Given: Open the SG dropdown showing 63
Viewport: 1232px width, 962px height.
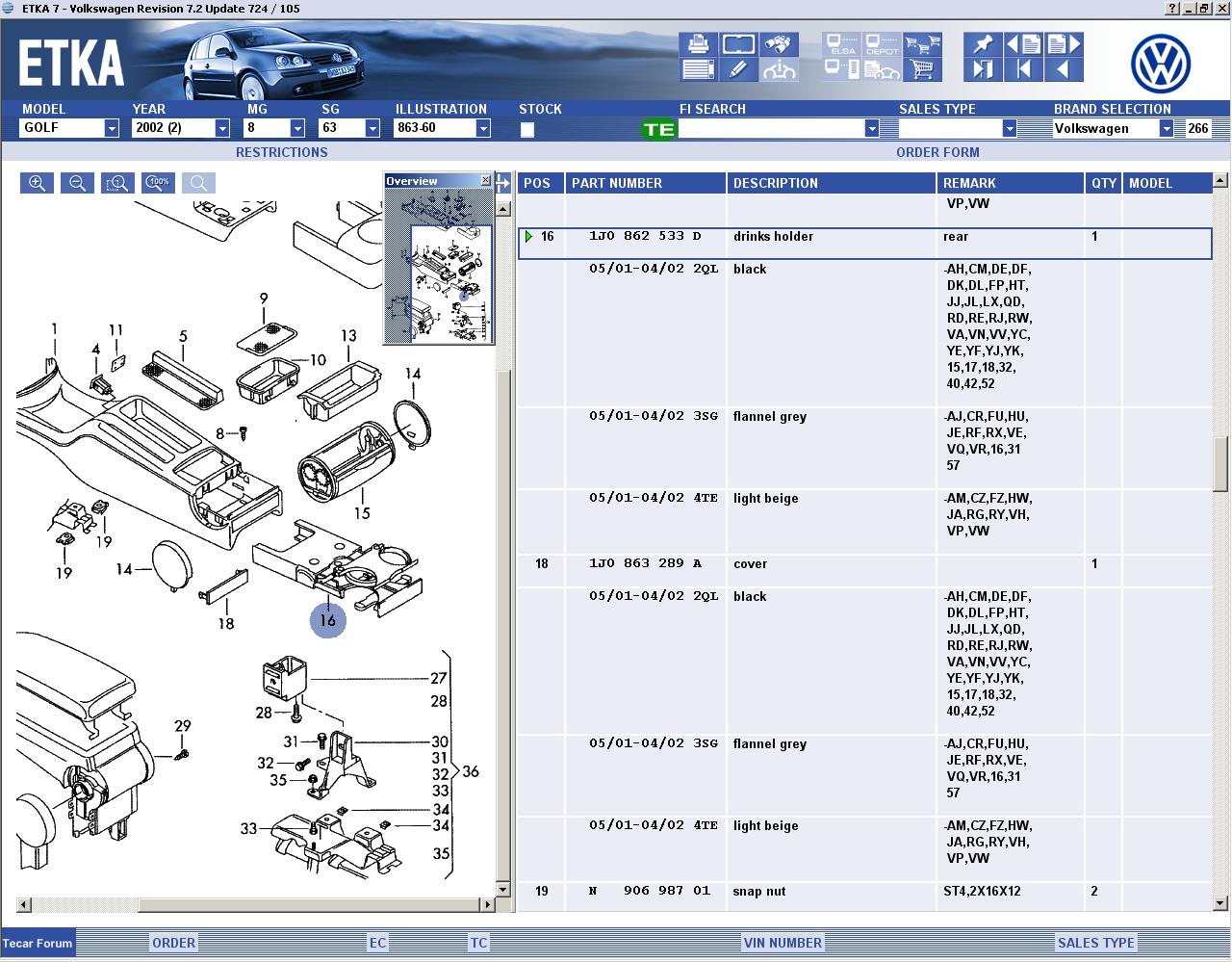Looking at the screenshot, I should pyautogui.click(x=373, y=128).
